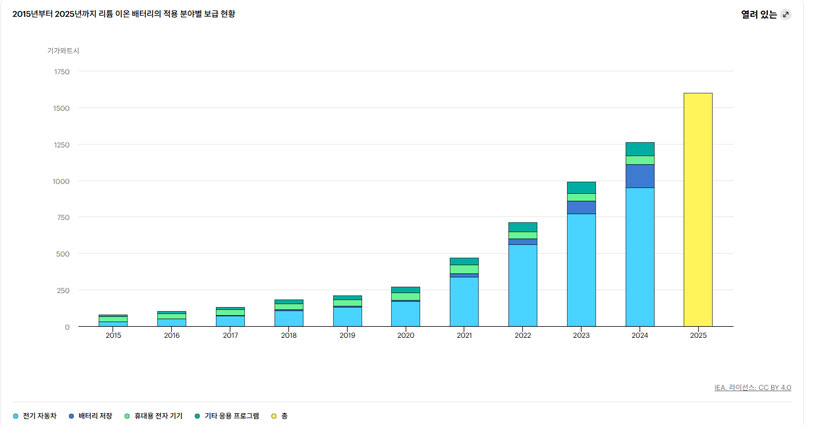Click the 2018 stacked bar
Image resolution: width=827 pixels, height=445 pixels.
click(289, 313)
